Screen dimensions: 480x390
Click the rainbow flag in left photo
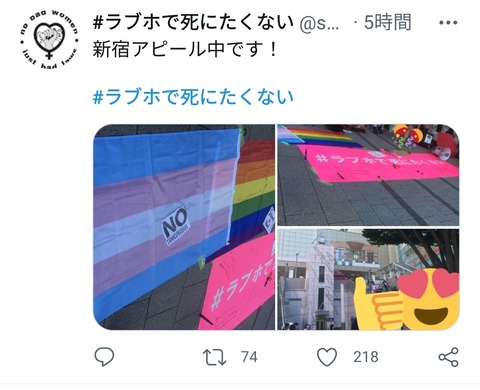click(255, 189)
